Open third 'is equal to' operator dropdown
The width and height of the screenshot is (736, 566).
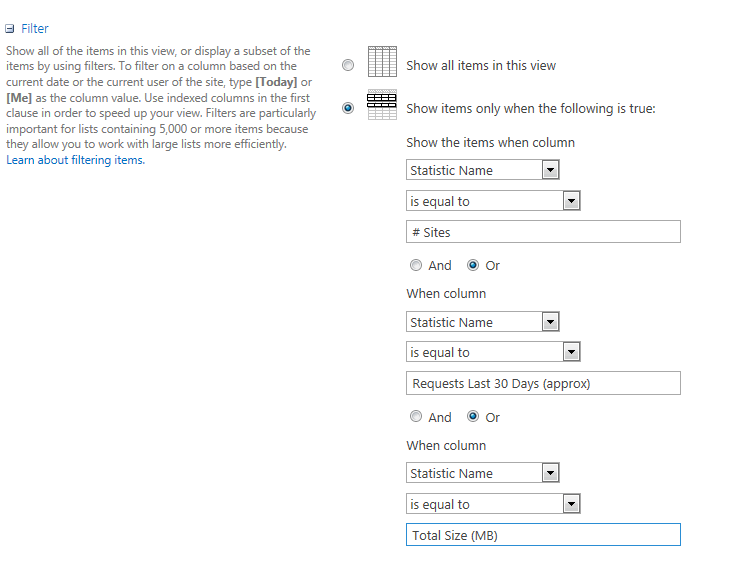coord(571,505)
